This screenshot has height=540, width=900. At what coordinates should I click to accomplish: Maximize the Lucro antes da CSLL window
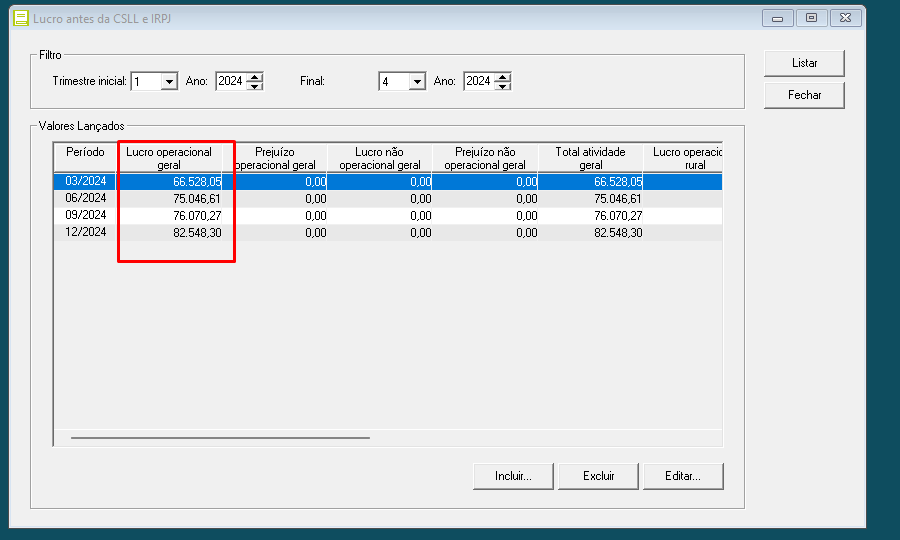[x=811, y=18]
